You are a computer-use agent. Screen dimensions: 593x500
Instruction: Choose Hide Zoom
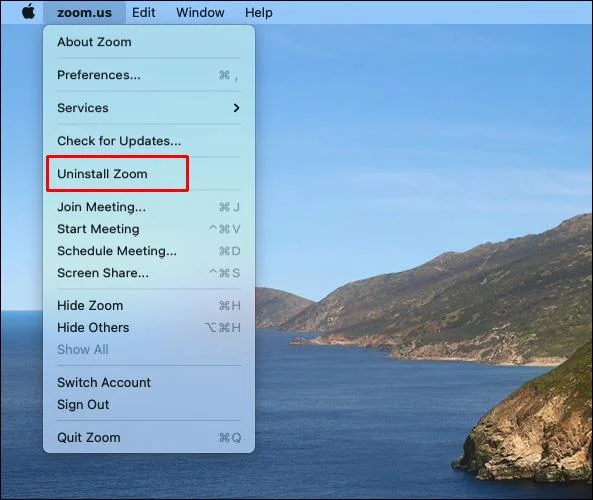click(149, 306)
